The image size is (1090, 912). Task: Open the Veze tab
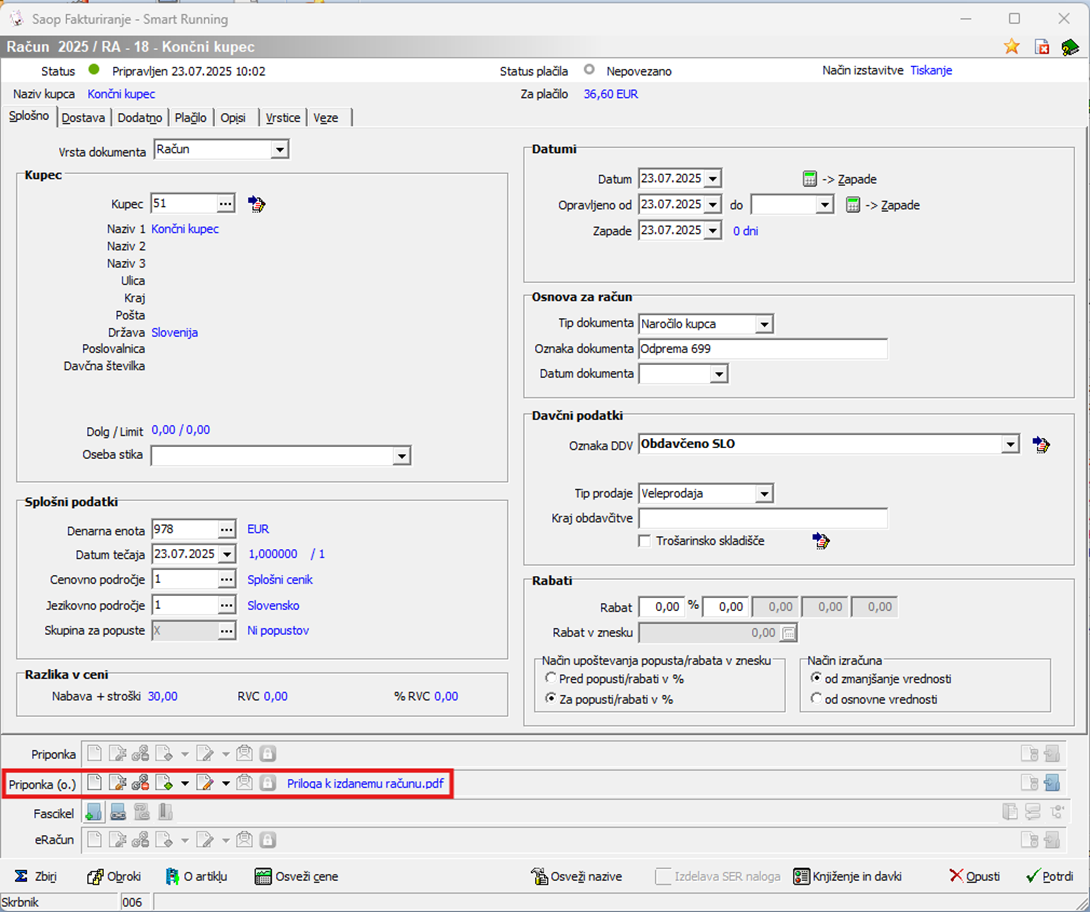[325, 117]
